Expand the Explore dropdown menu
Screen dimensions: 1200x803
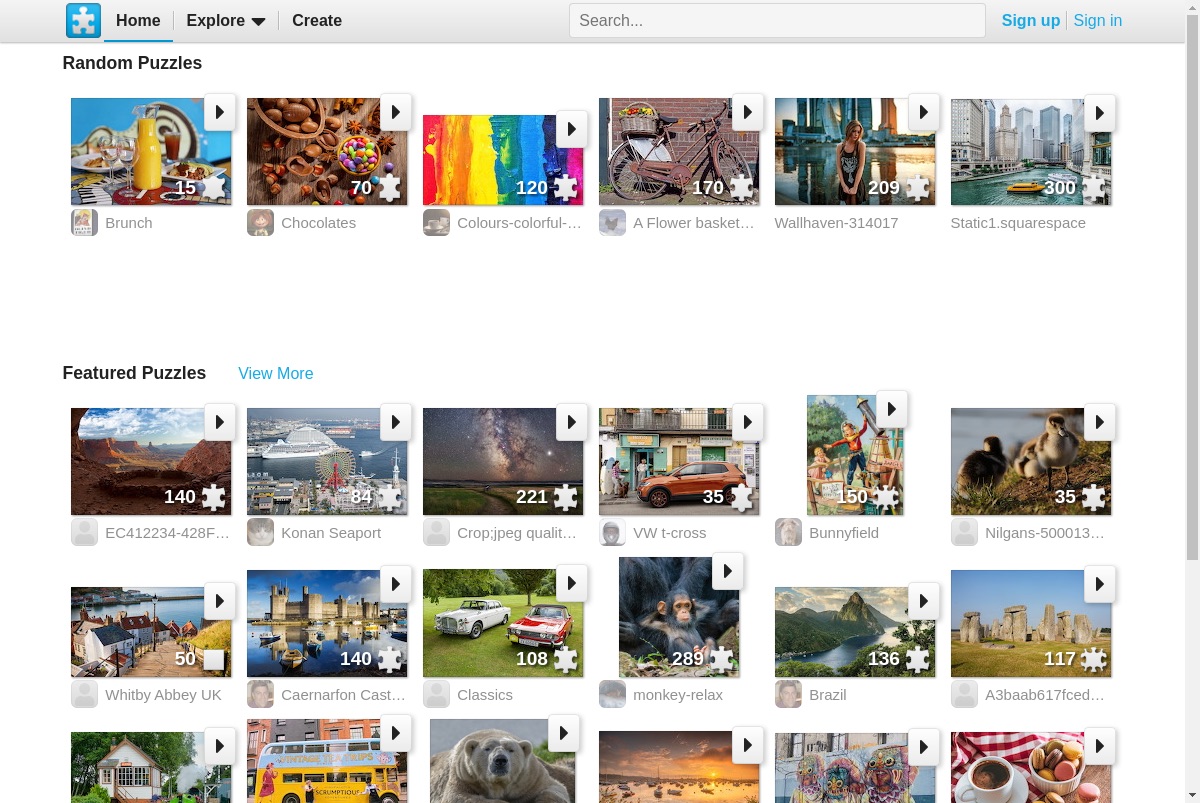click(x=226, y=20)
